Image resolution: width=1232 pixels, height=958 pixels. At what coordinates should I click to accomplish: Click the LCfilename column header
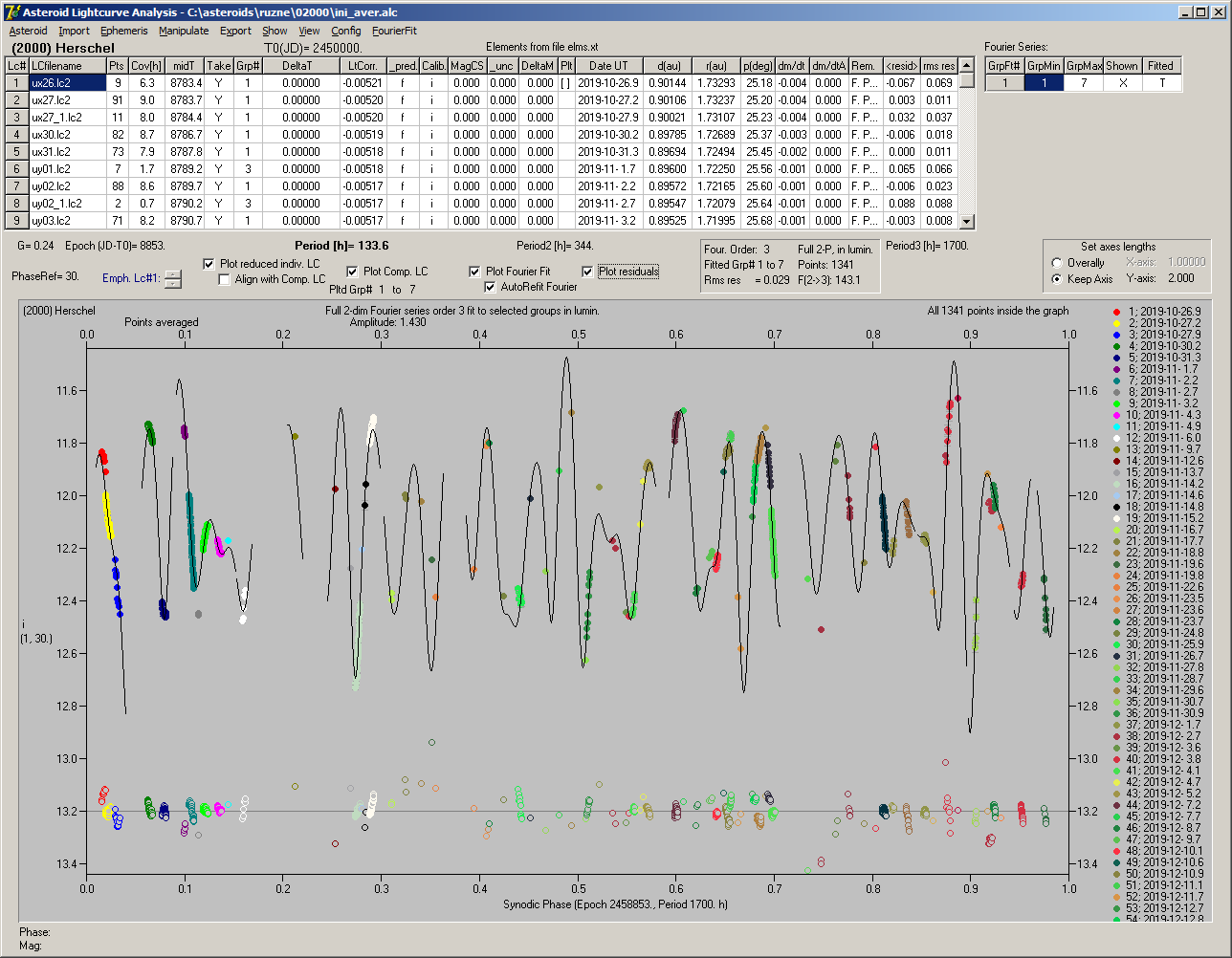(x=66, y=66)
